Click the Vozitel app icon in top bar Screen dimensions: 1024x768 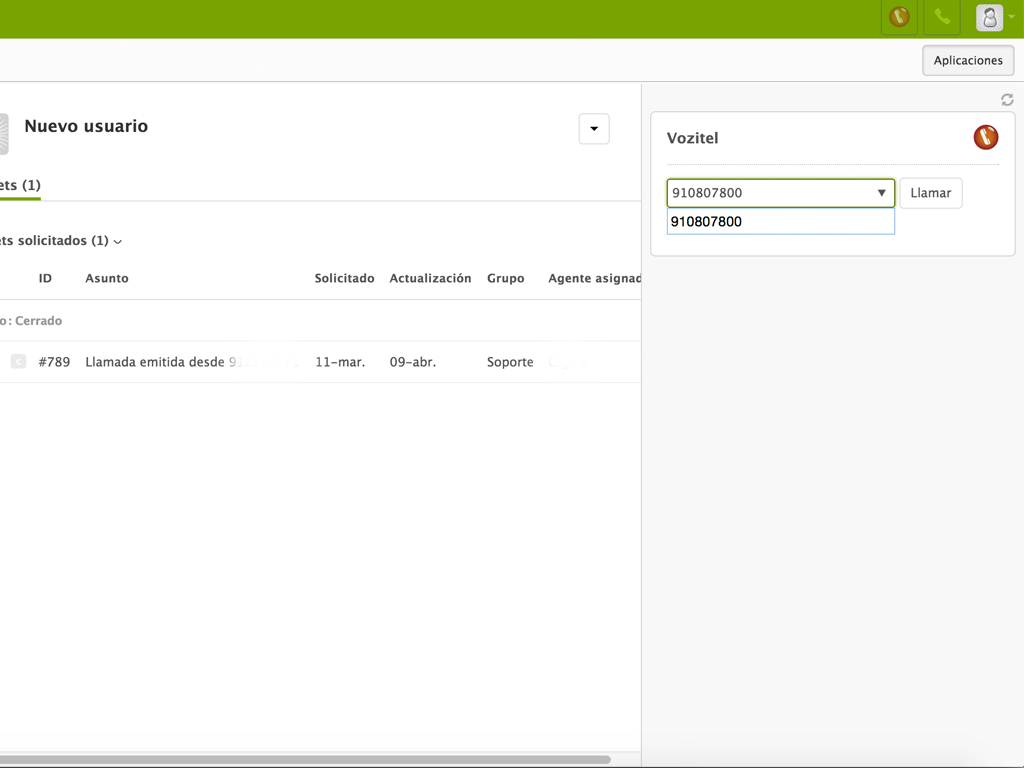click(x=899, y=17)
